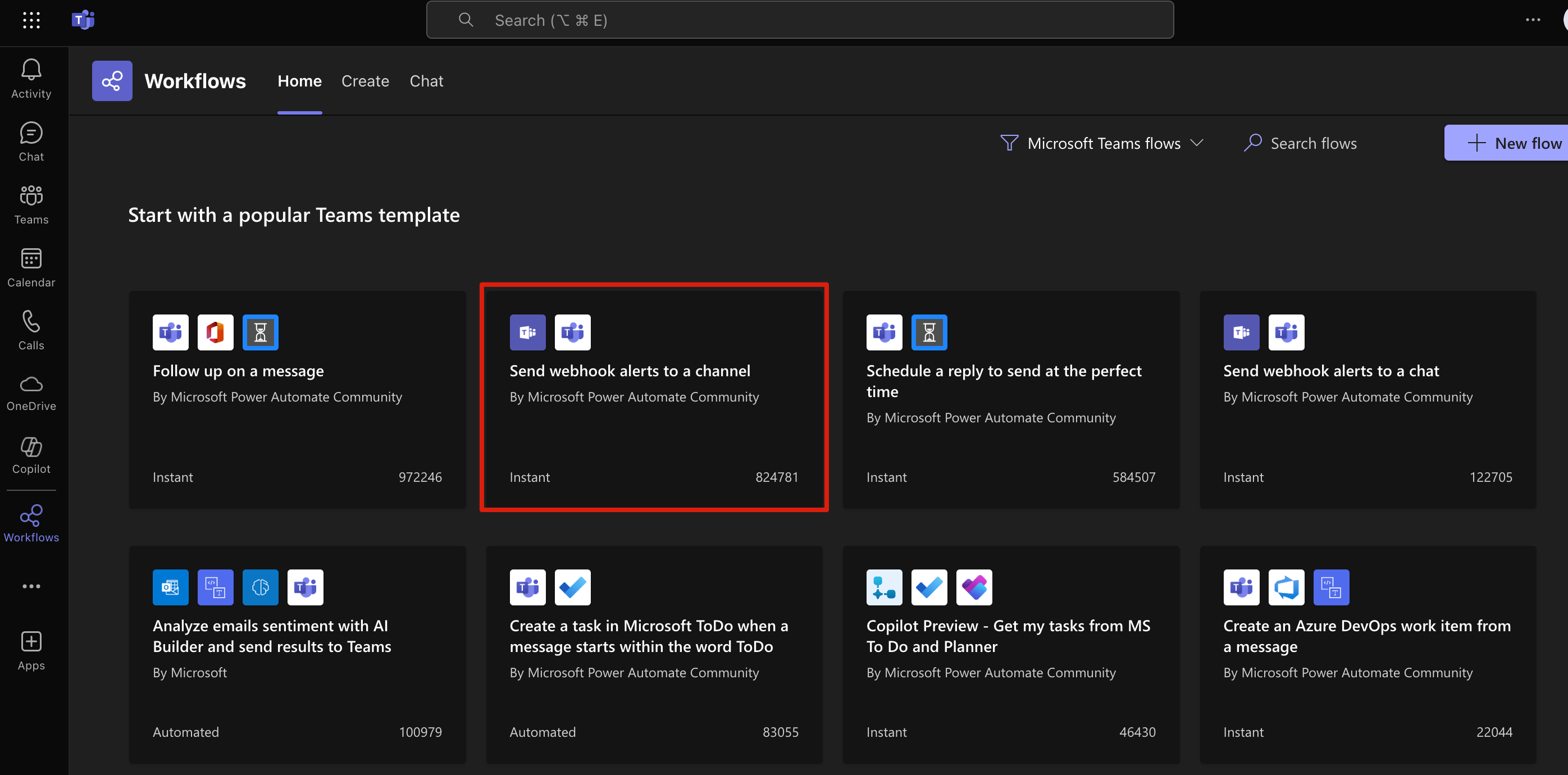
Task: Switch to the Home tab
Action: [x=299, y=81]
